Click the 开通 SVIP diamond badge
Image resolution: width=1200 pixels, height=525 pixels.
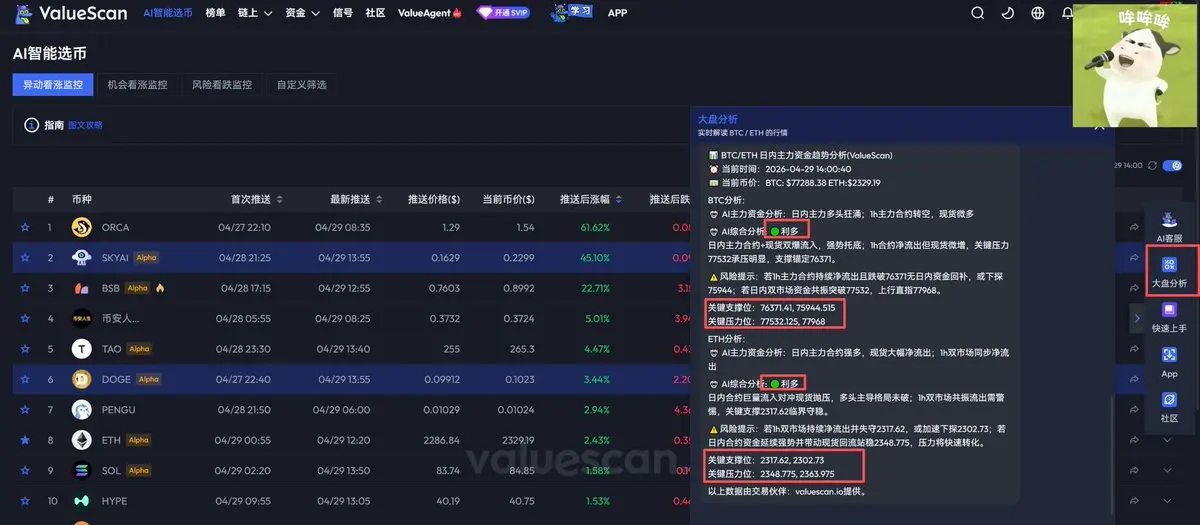[504, 13]
